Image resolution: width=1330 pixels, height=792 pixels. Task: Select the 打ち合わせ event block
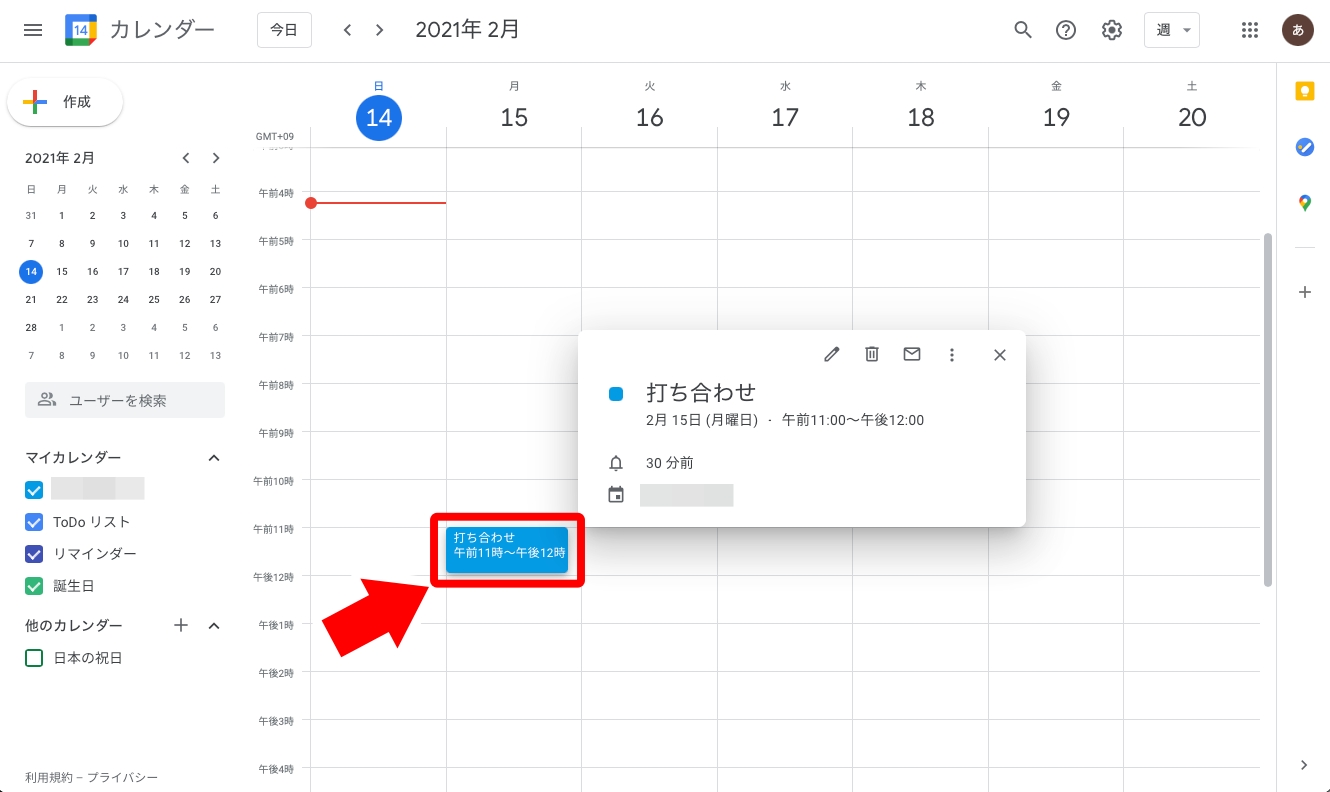click(x=507, y=550)
